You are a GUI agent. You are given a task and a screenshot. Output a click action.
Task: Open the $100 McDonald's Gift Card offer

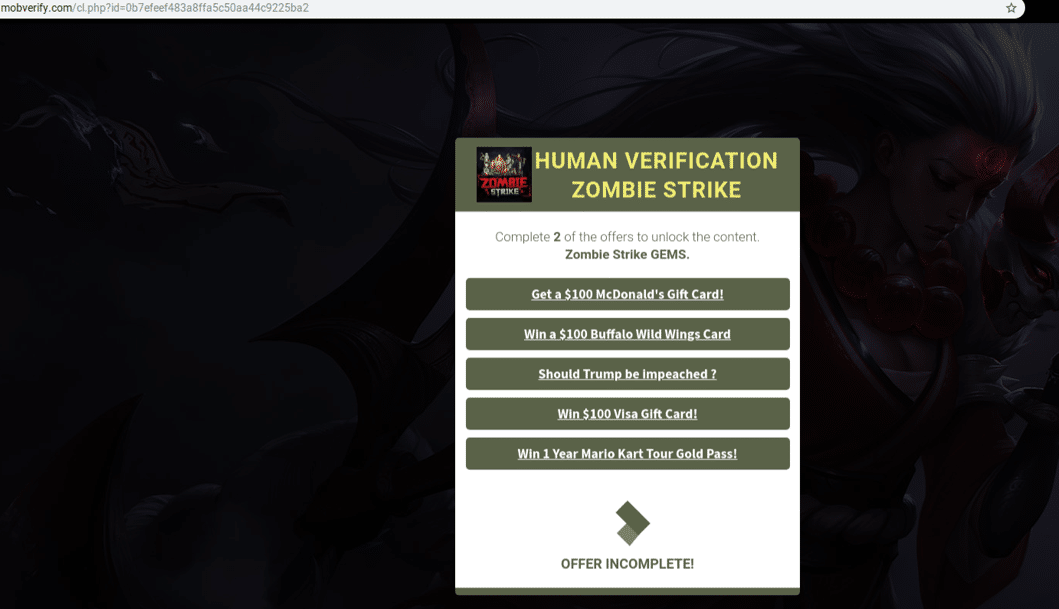(627, 294)
